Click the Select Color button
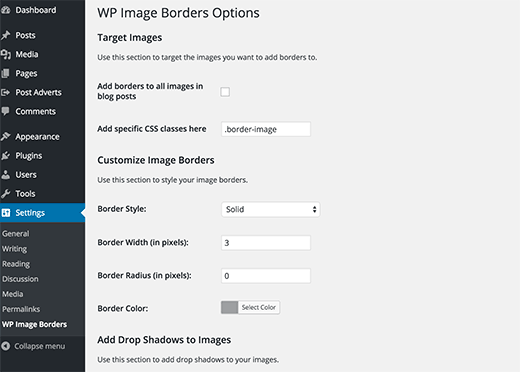The height and width of the screenshot is (372, 520). coord(259,307)
